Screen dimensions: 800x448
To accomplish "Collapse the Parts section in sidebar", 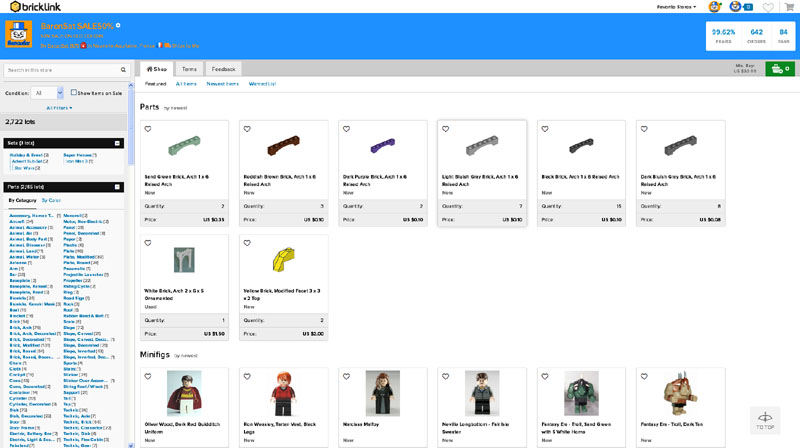I will 117,187.
